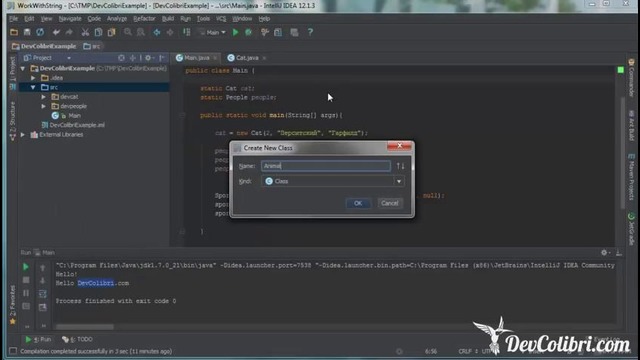Click the Help question mark icon
Viewport: 640px width, 360px height.
pos(310,32)
